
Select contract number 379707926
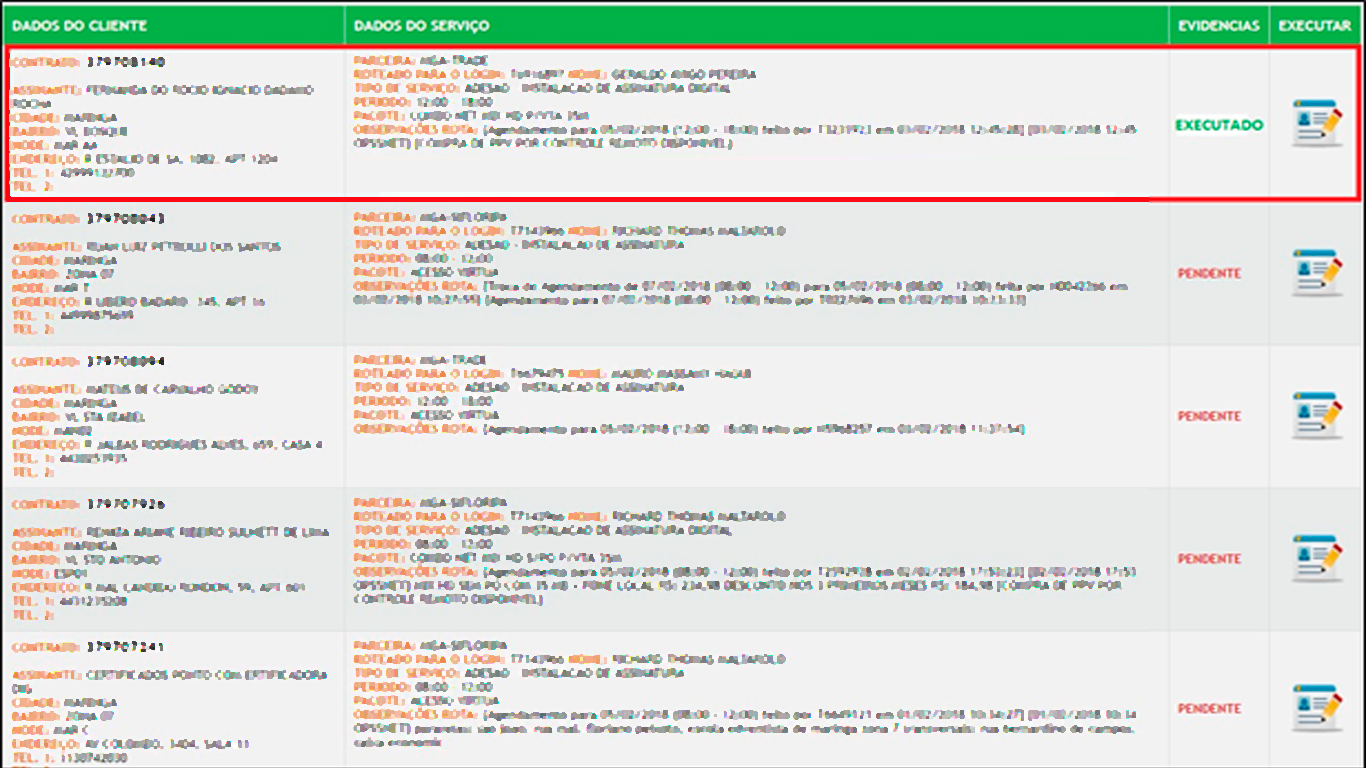[125, 504]
